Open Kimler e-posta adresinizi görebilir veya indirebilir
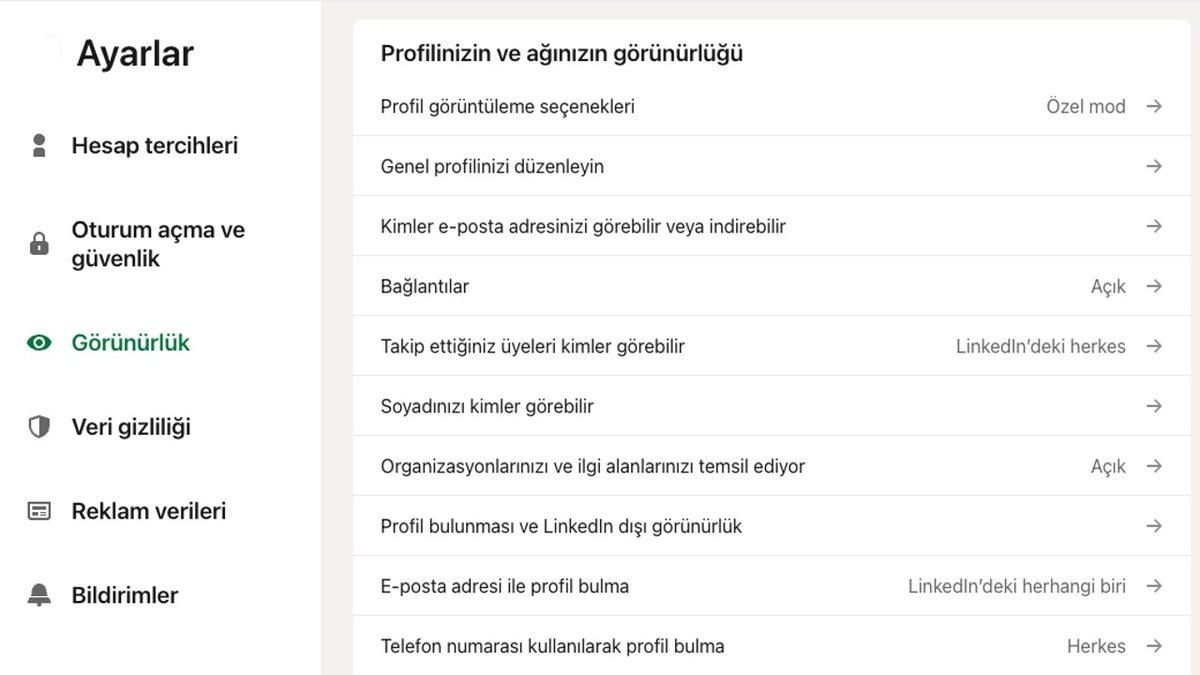 tap(1155, 226)
